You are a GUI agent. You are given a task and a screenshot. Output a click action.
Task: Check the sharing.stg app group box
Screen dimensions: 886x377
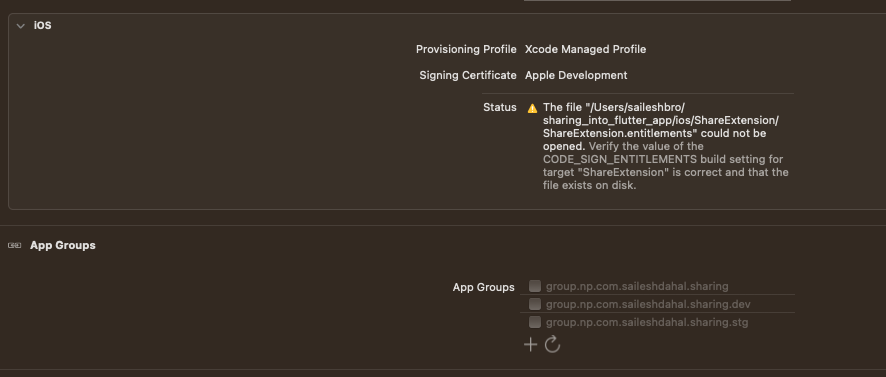pyautogui.click(x=535, y=322)
